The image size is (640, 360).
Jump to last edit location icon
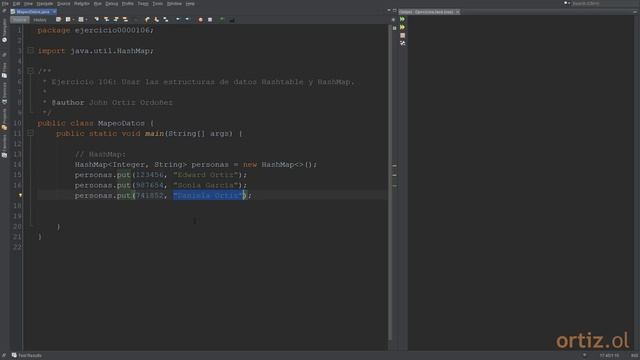pos(58,20)
